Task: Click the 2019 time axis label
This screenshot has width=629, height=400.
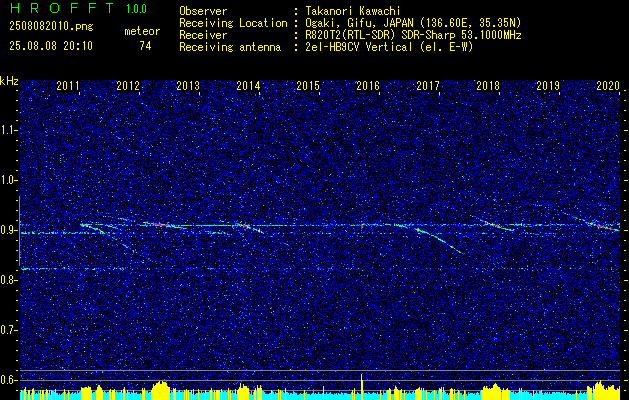Action: pyautogui.click(x=548, y=85)
